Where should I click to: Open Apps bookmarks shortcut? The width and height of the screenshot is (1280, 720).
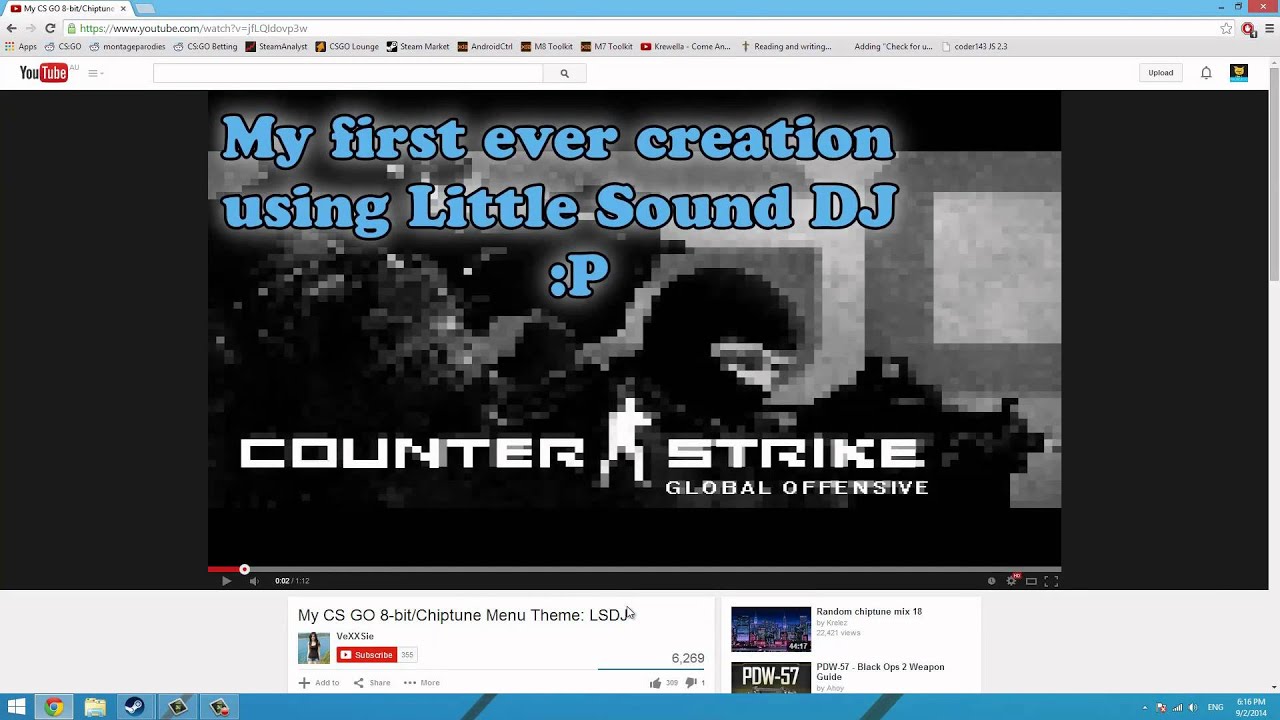(20, 46)
